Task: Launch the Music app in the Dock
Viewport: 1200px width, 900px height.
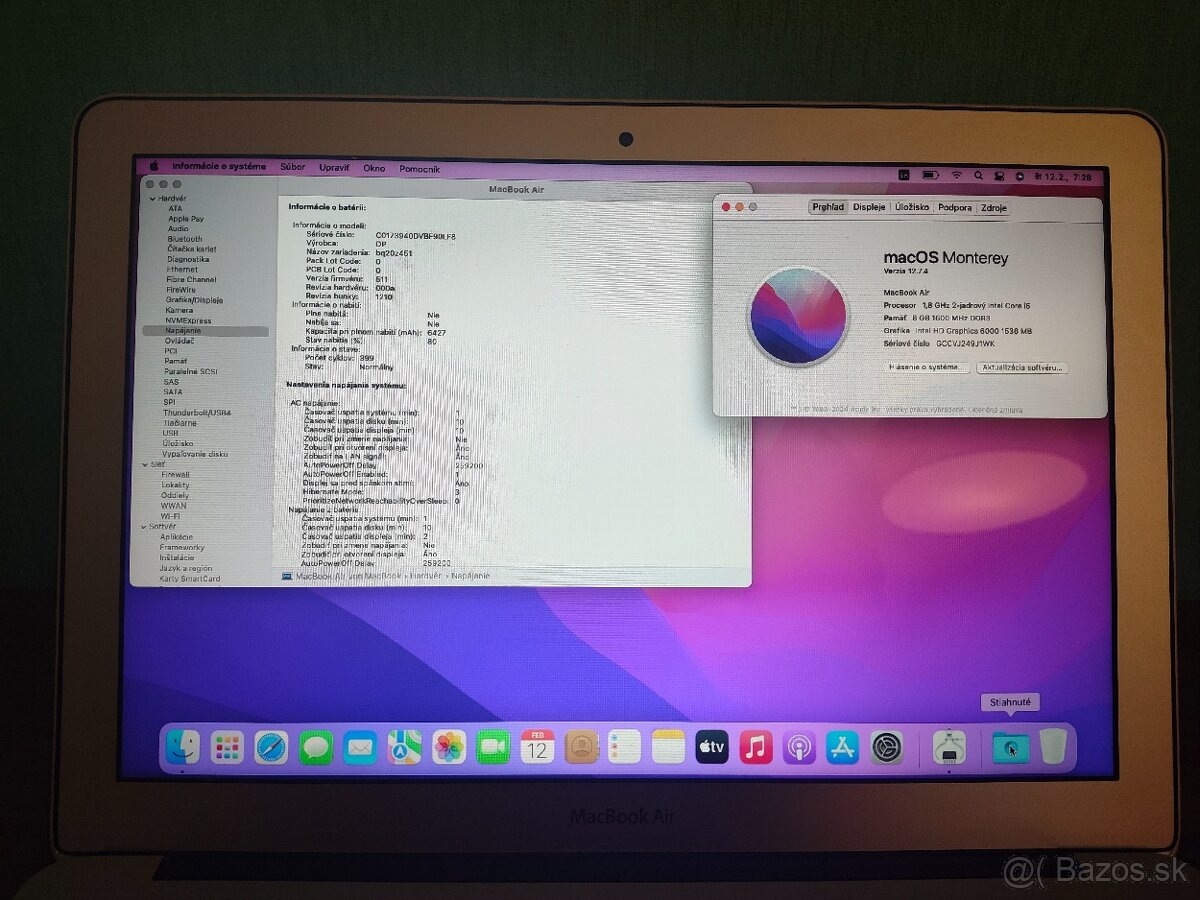Action: (755, 747)
